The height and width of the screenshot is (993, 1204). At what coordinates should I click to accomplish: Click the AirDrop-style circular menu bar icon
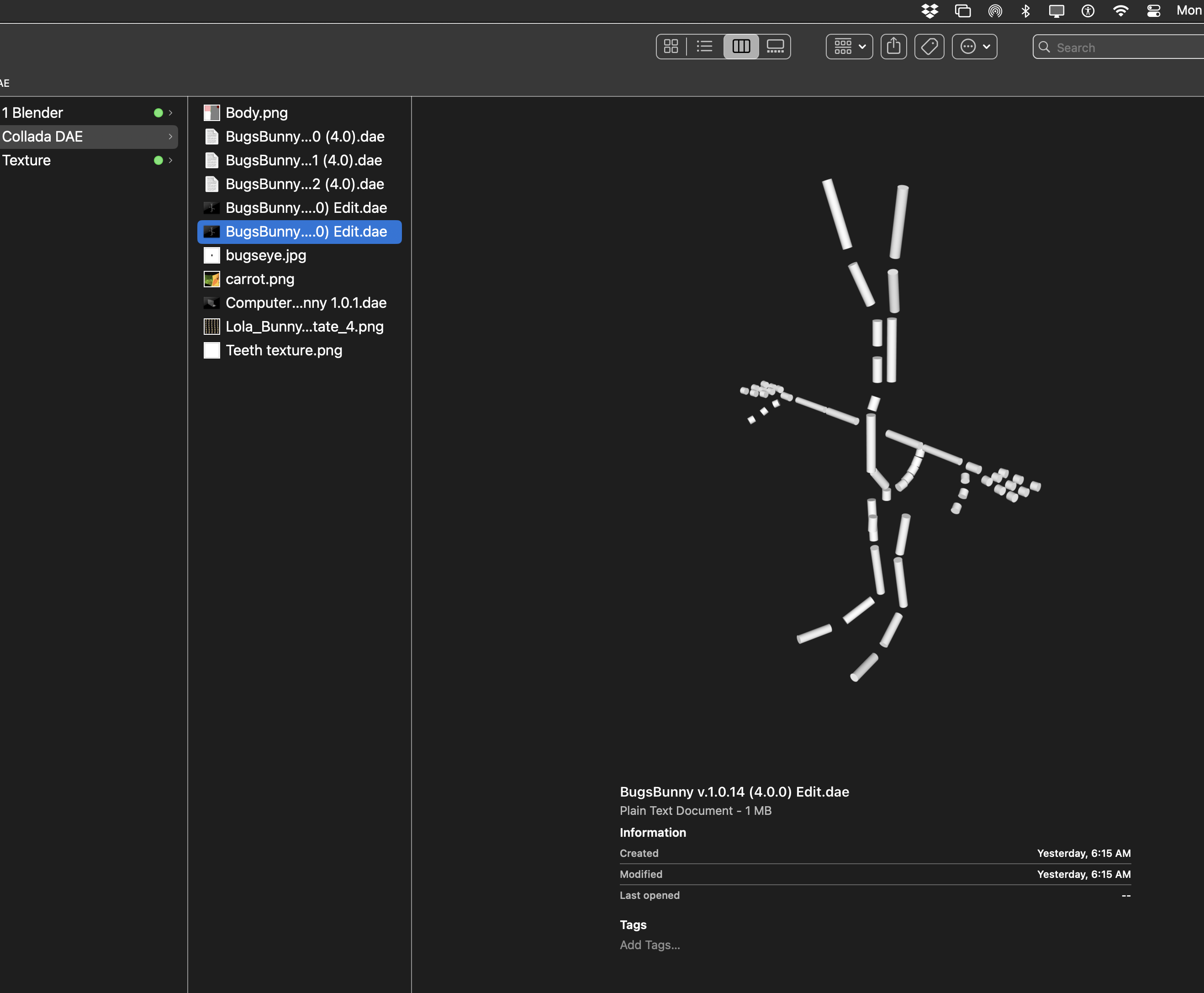995,11
